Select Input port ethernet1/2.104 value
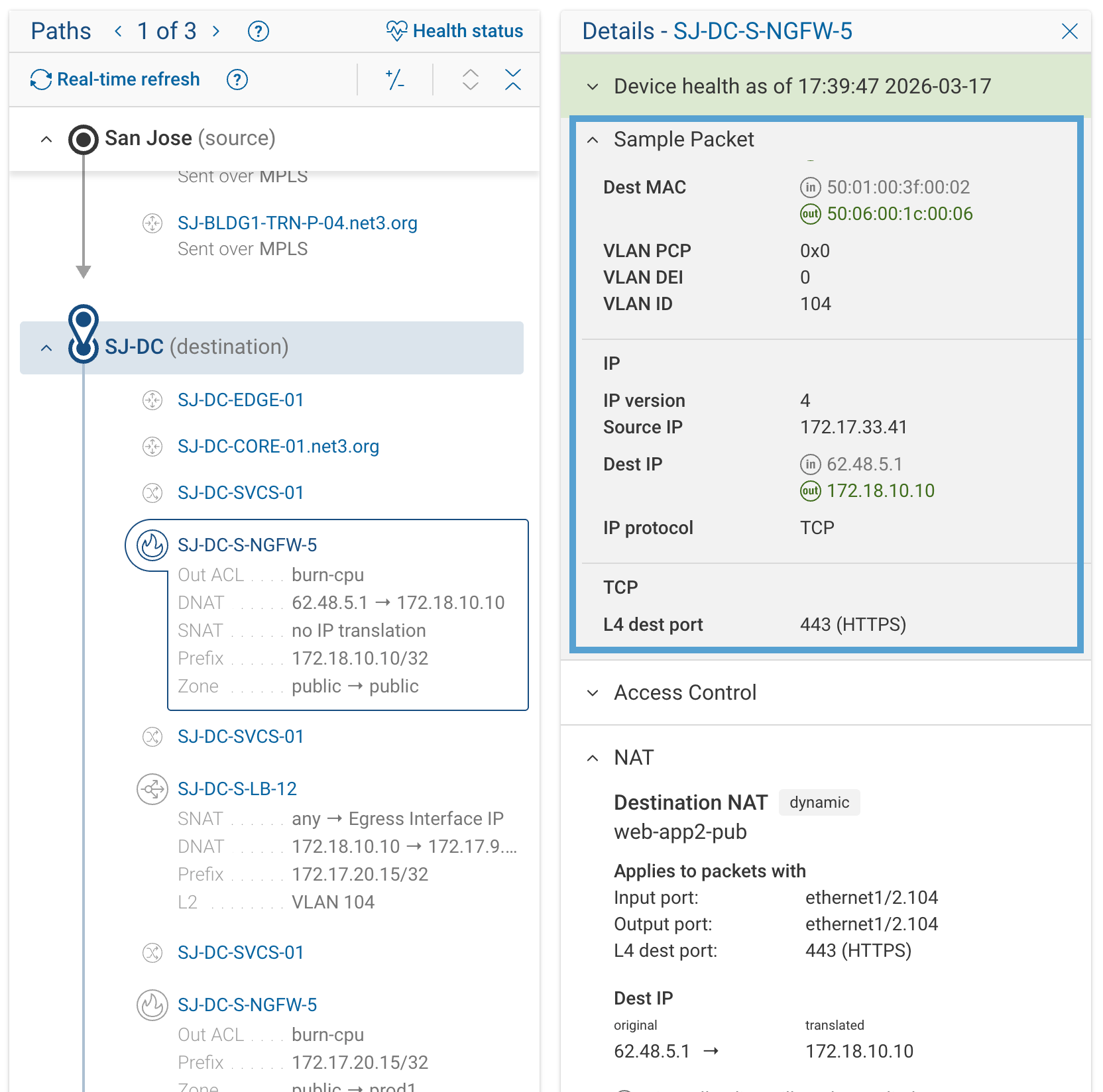Screen dimensions: 1103x1092 pyautogui.click(x=872, y=898)
